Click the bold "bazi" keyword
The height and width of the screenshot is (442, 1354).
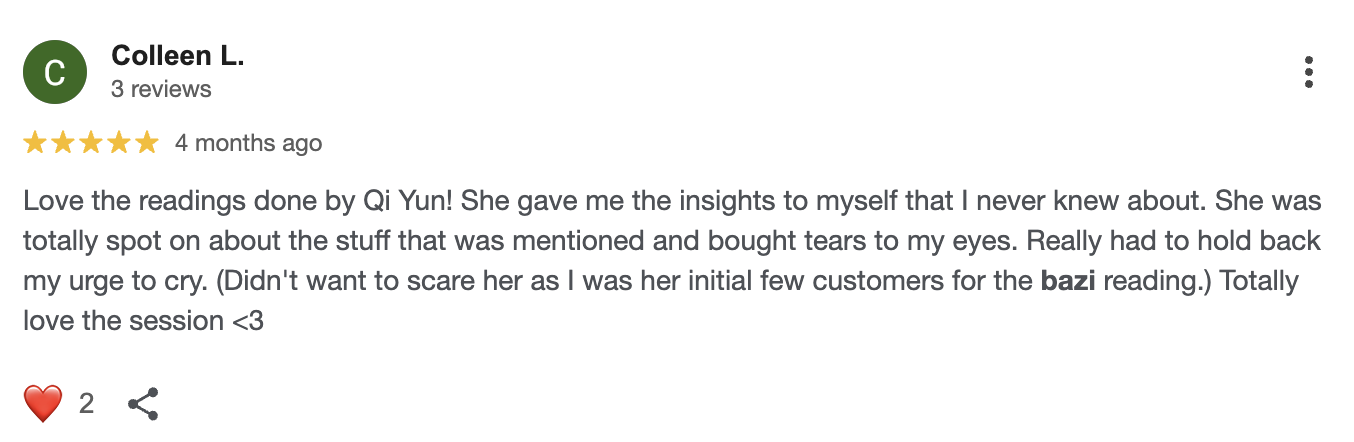click(x=1066, y=281)
